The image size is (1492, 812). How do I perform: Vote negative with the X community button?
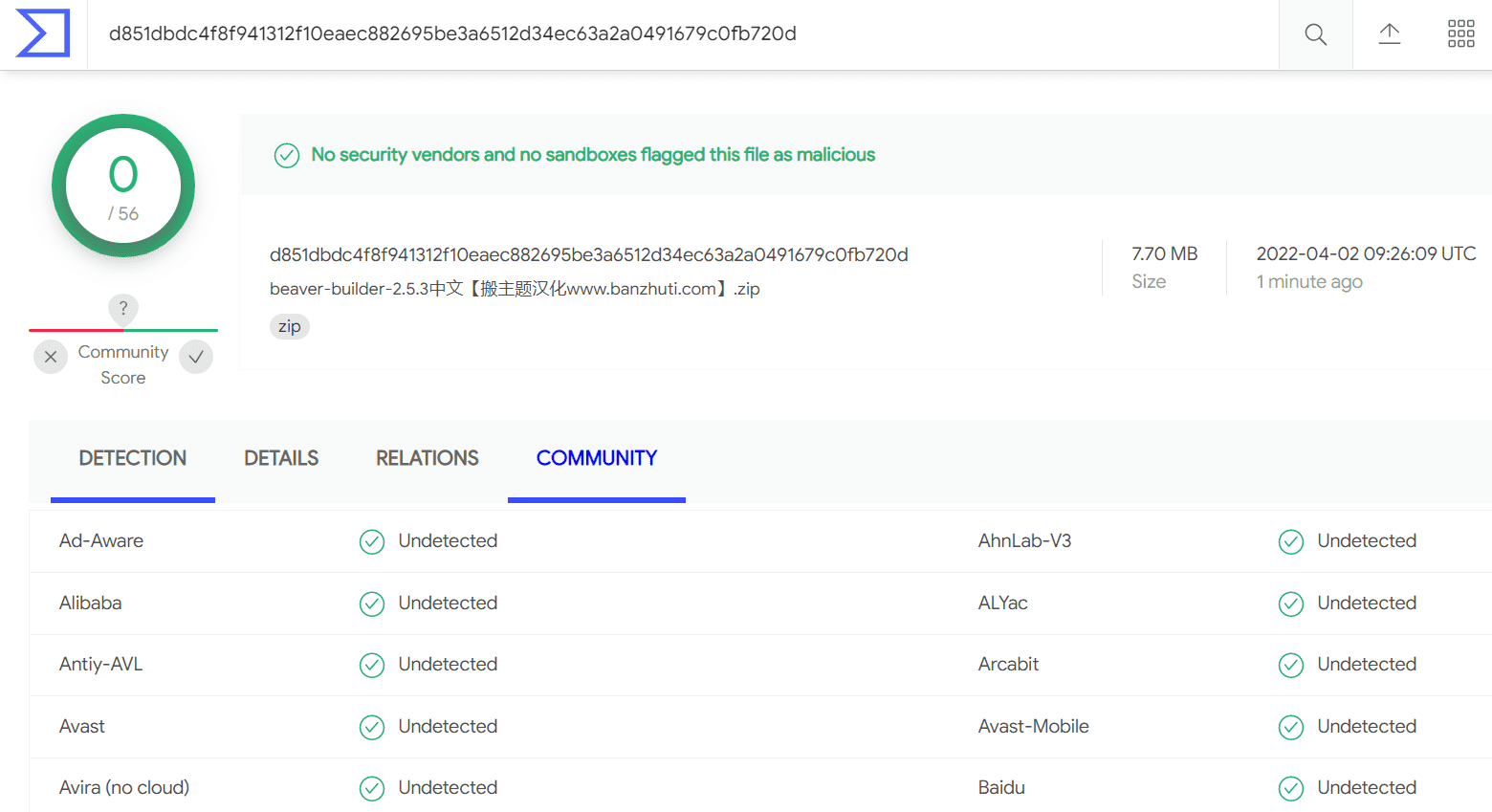click(x=51, y=357)
